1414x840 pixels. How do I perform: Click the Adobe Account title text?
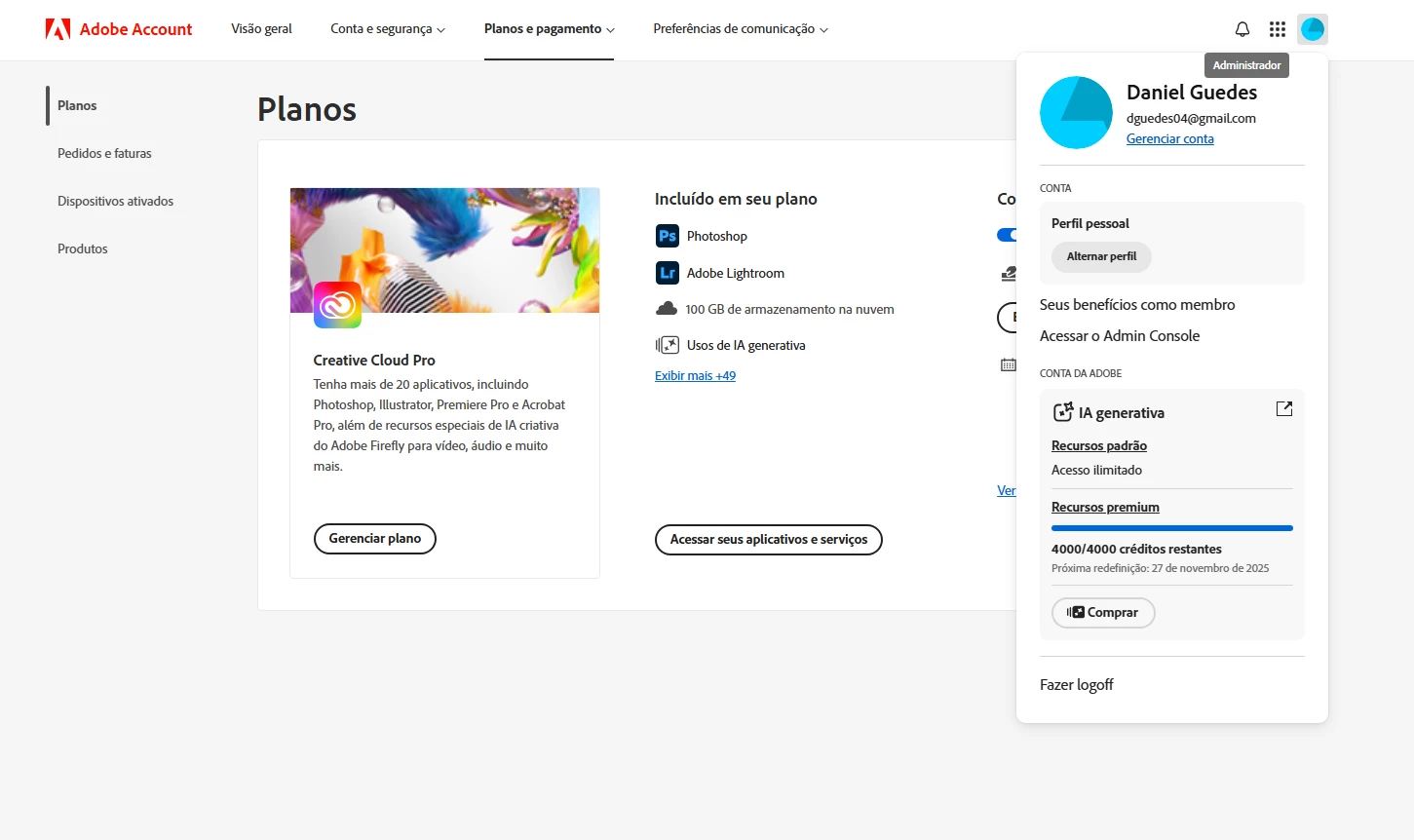135,29
